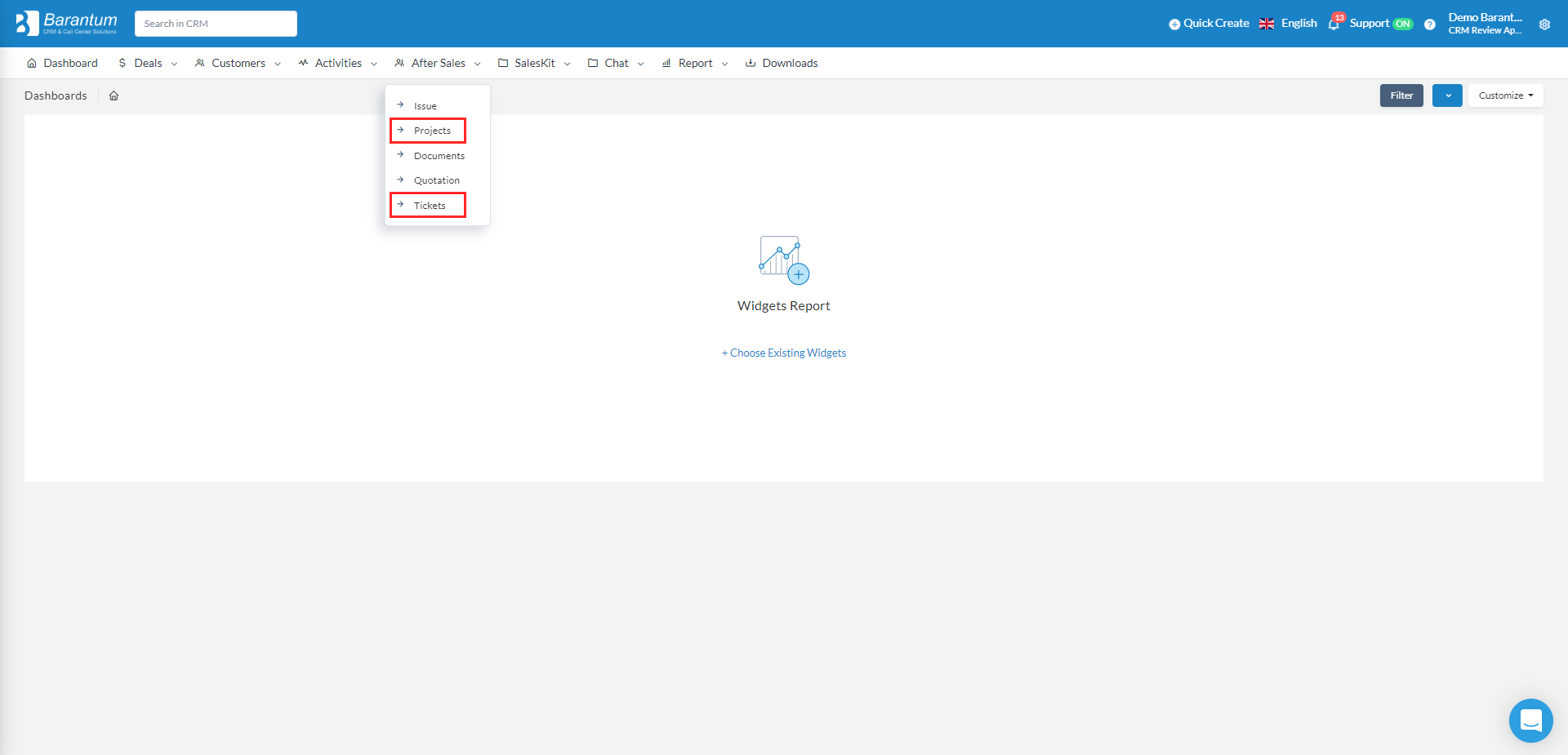Viewport: 1568px width, 755px height.
Task: Click the Chat folder icon
Action: (593, 63)
